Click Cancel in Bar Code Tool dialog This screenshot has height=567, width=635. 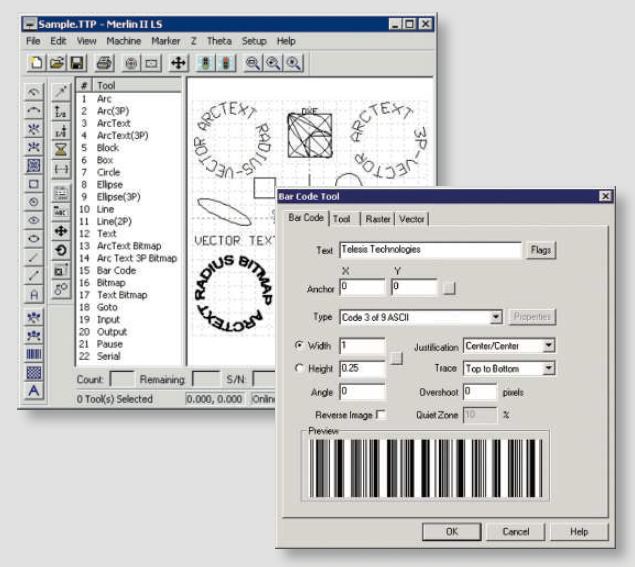click(516, 531)
